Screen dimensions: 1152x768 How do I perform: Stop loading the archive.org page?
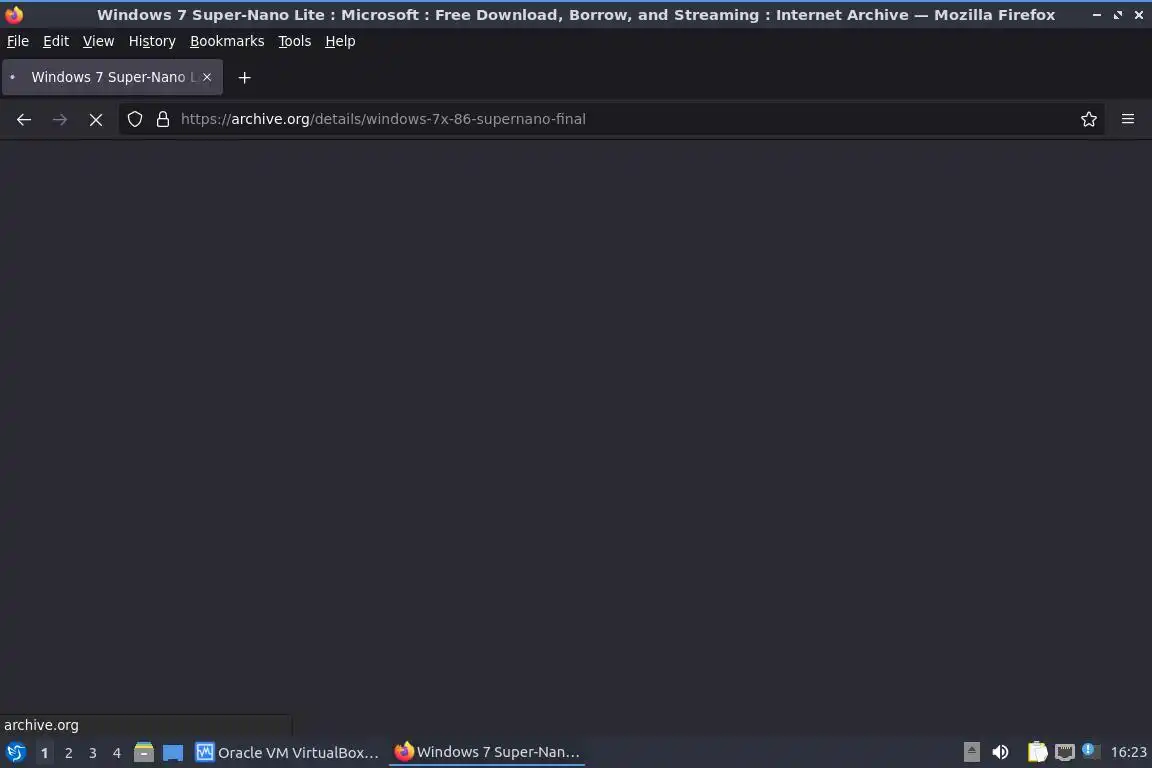[x=96, y=119]
